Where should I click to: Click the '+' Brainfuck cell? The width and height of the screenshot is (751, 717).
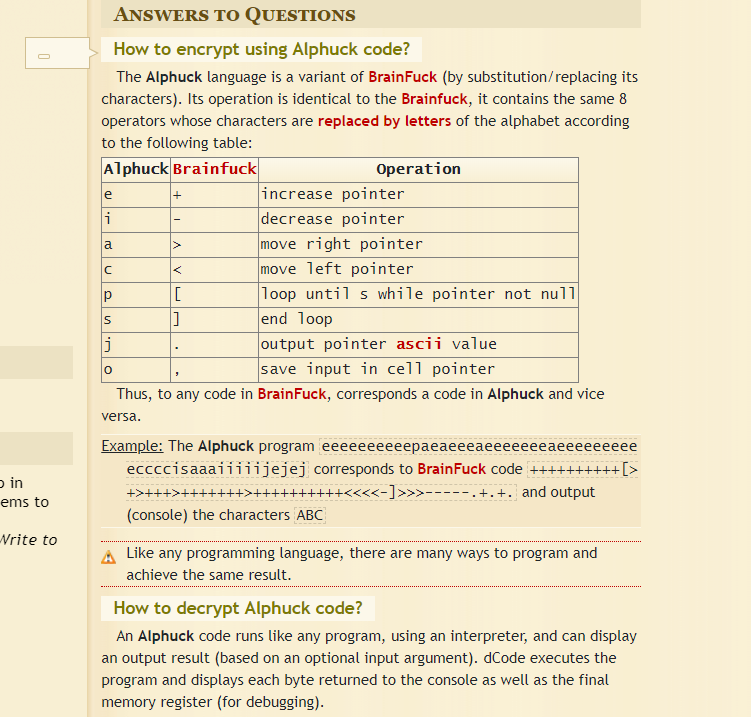pyautogui.click(x=215, y=194)
